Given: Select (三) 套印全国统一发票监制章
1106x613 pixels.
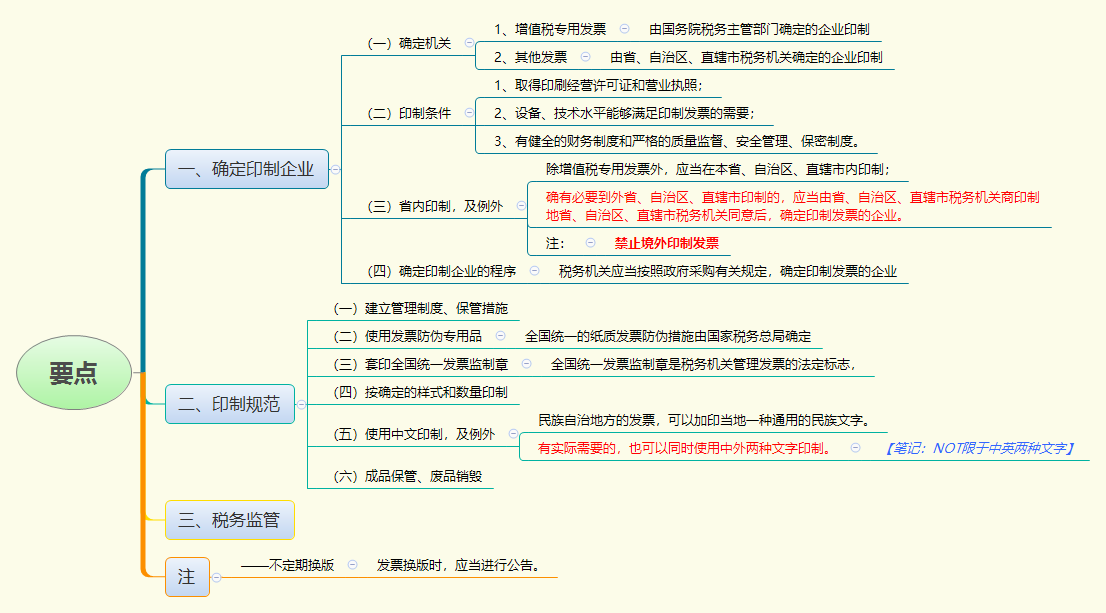Looking at the screenshot, I should pyautogui.click(x=420, y=364).
